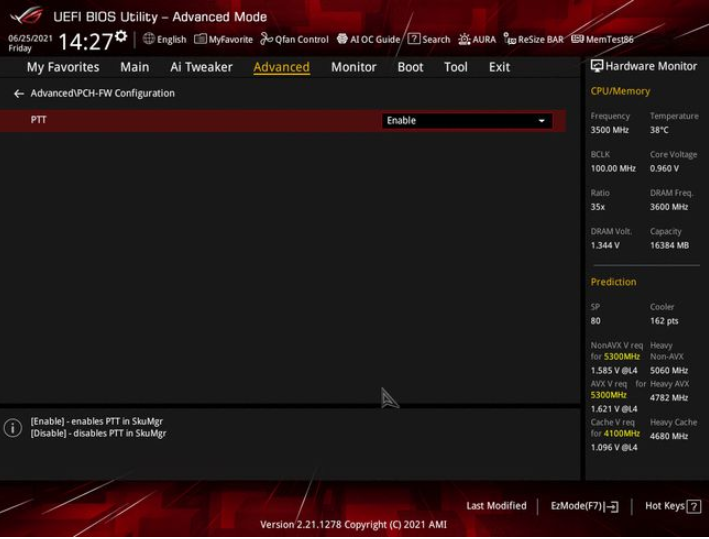
Task: Open the Exit tab
Action: (x=499, y=67)
